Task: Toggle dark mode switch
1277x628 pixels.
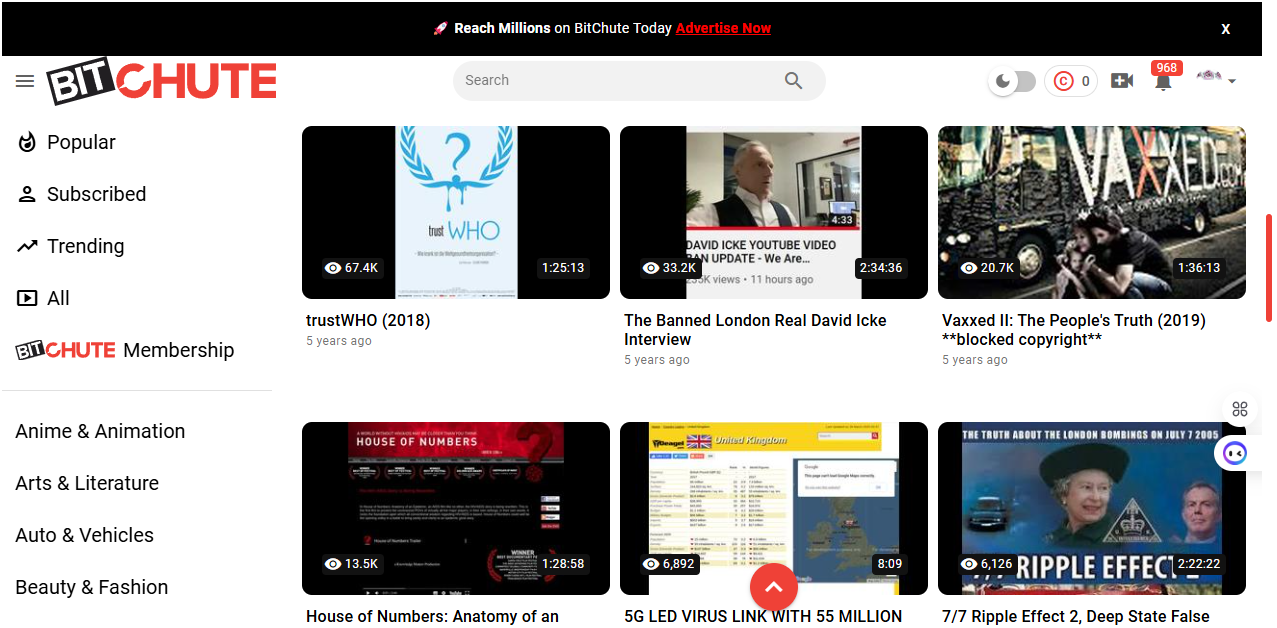Action: tap(1012, 81)
